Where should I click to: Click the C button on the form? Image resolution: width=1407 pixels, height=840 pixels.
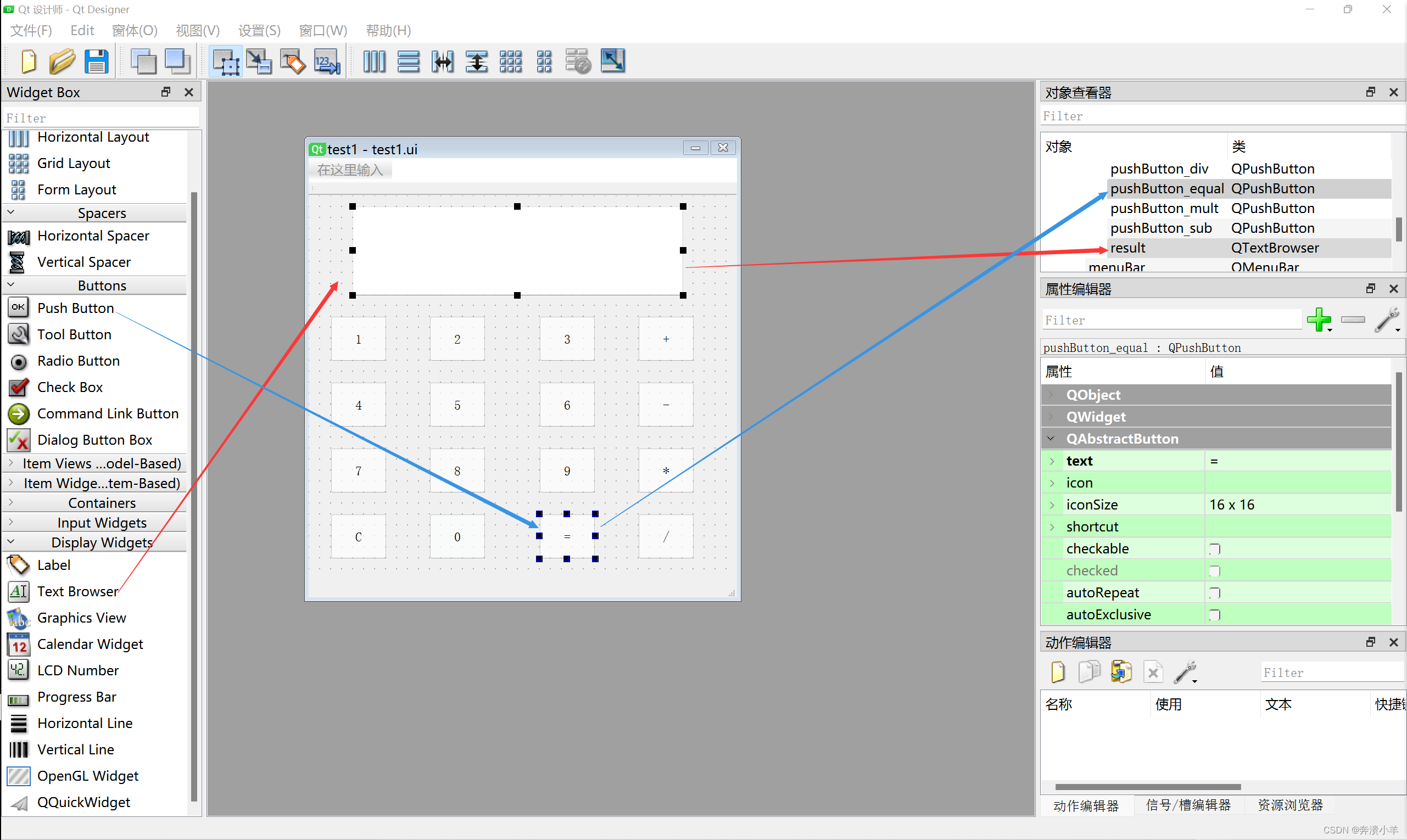pos(359,536)
